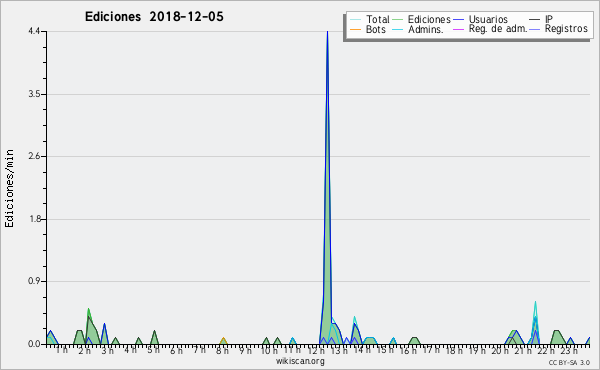Click the '13 h' x-axis label
This screenshot has width=600, height=370.
(x=339, y=350)
